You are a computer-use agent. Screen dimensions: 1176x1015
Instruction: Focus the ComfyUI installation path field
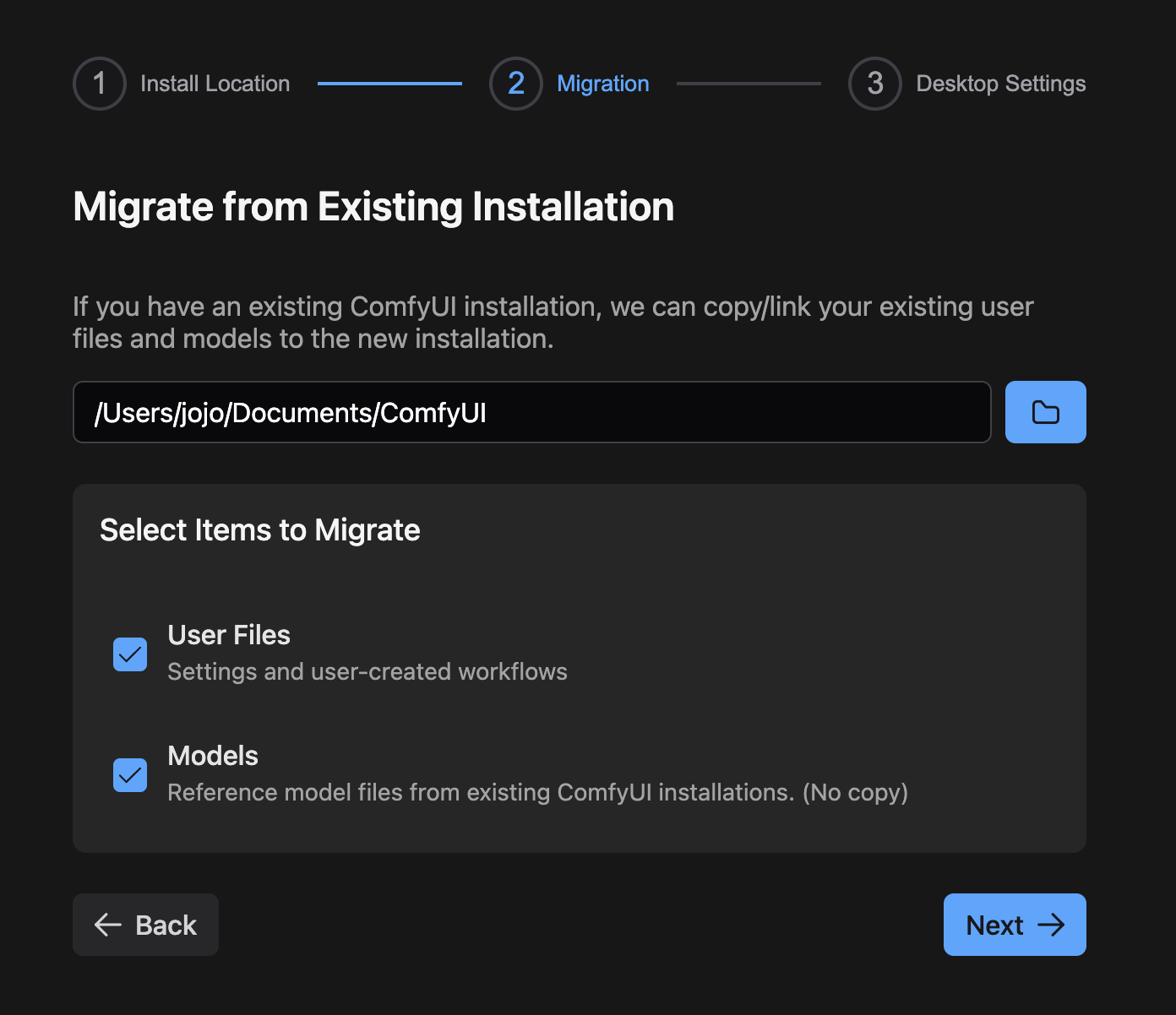tap(531, 412)
